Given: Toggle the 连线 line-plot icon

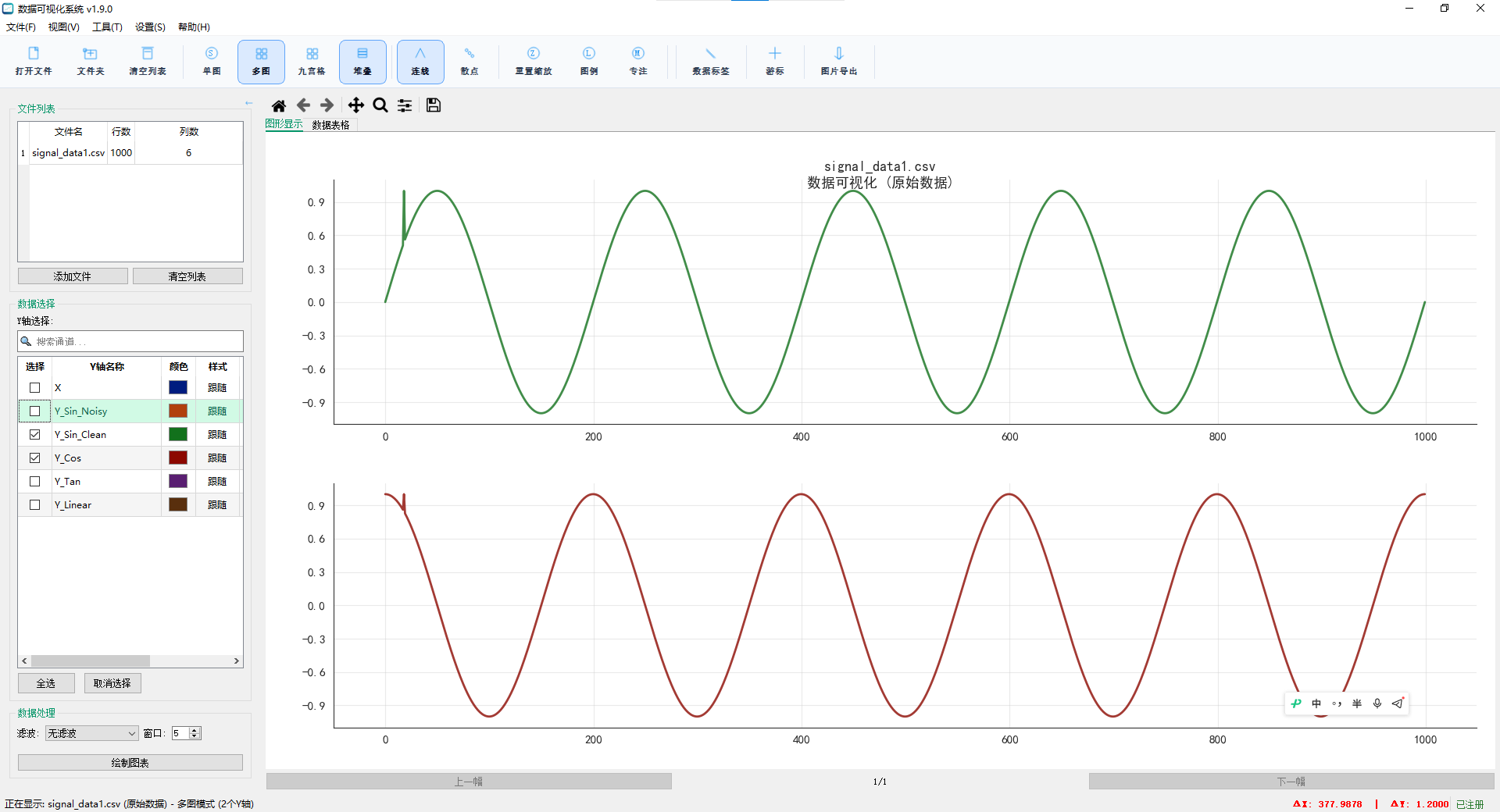Looking at the screenshot, I should (x=420, y=61).
